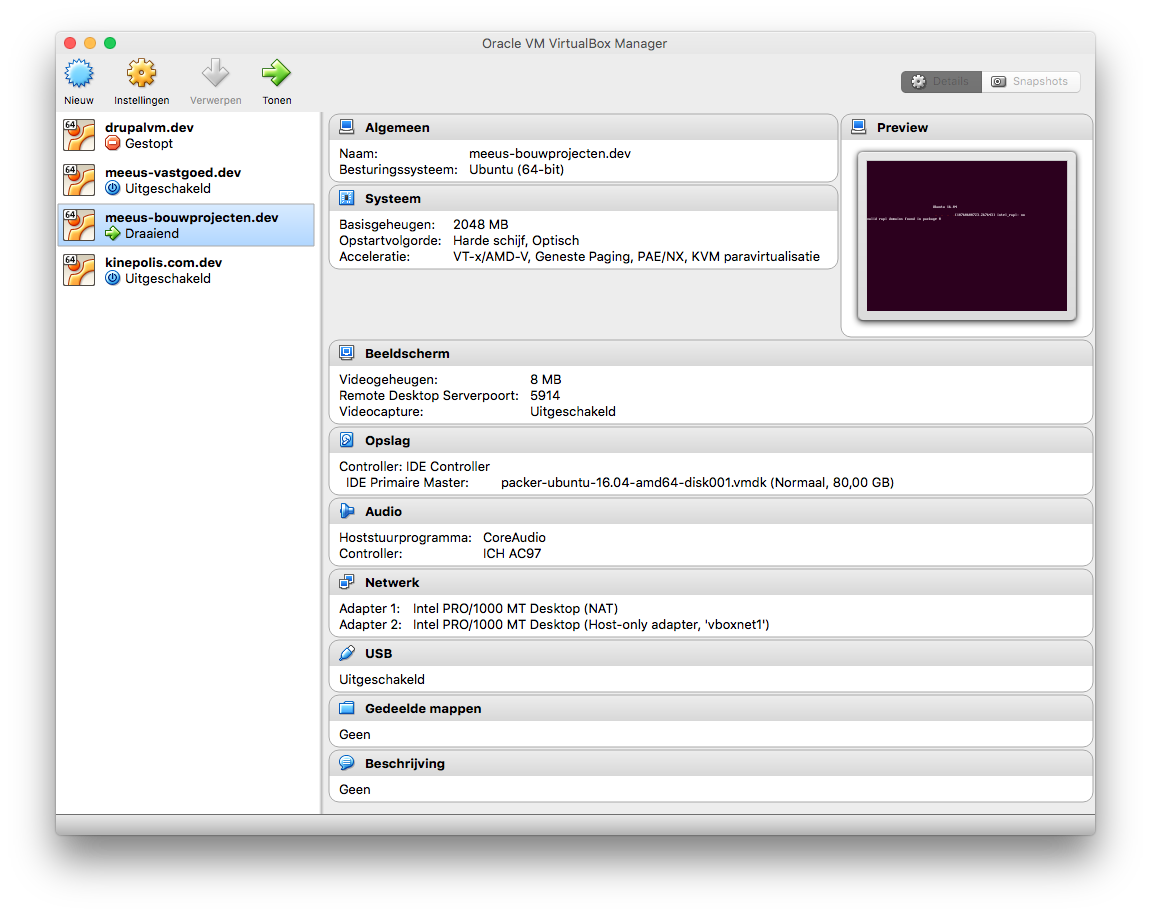
Task: Click the Netwerk section icon
Action: [347, 581]
